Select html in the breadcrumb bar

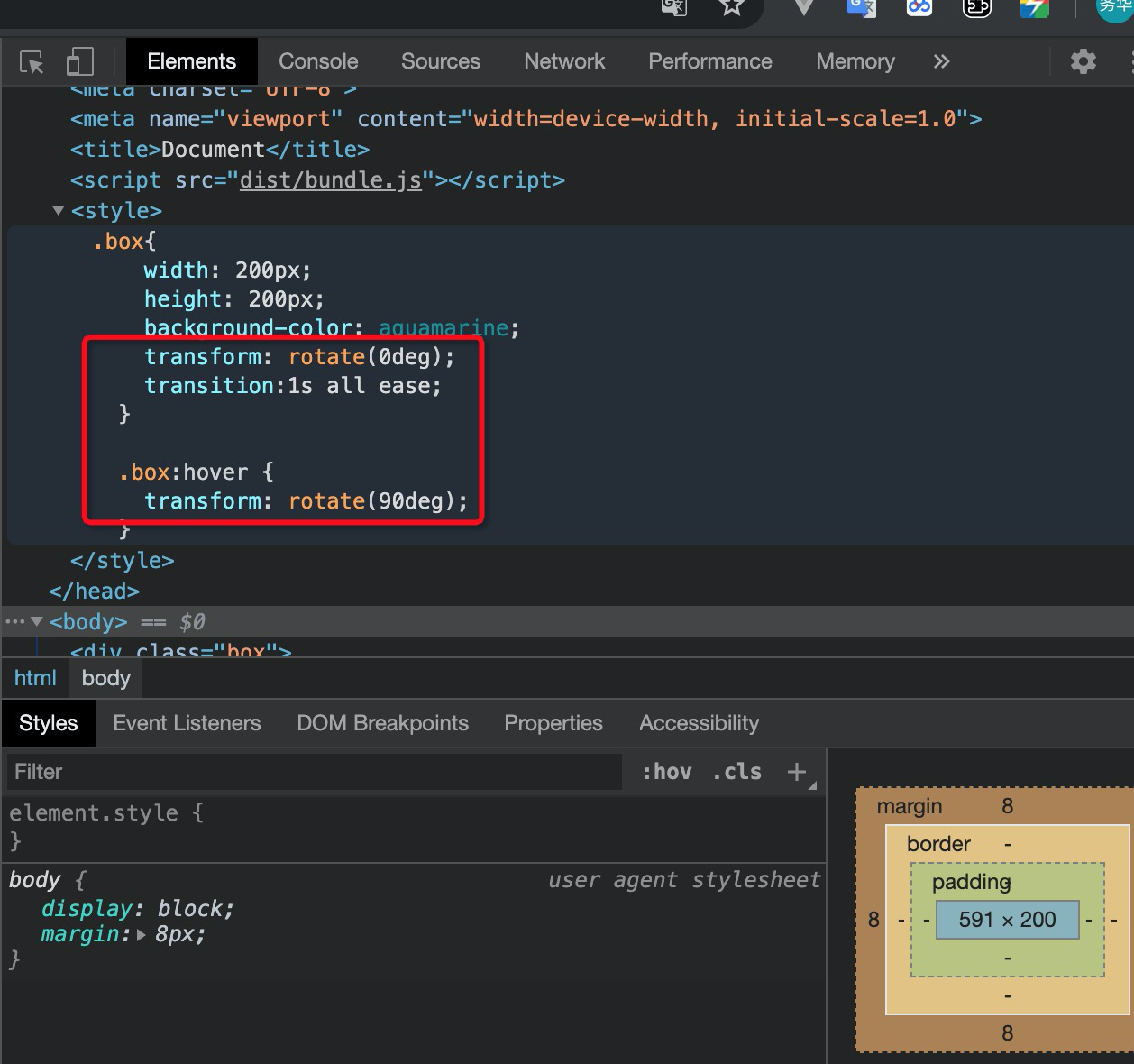click(35, 678)
